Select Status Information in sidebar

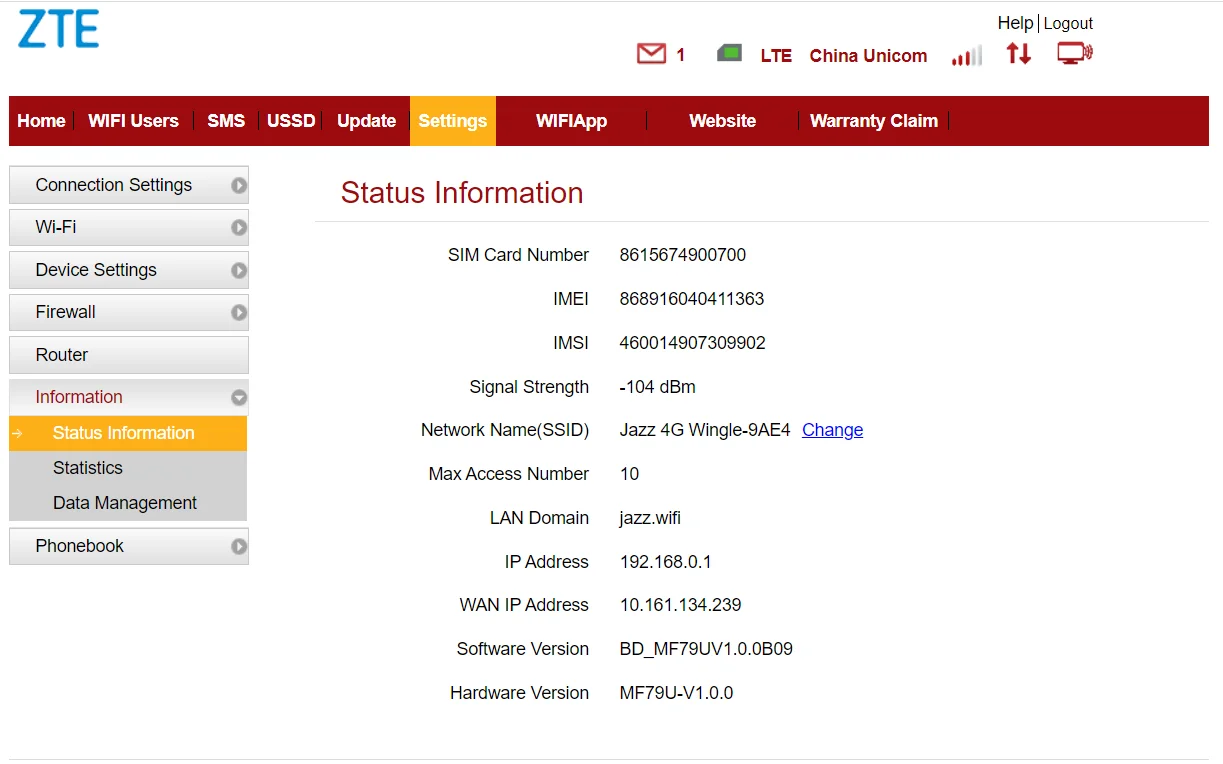coord(128,433)
